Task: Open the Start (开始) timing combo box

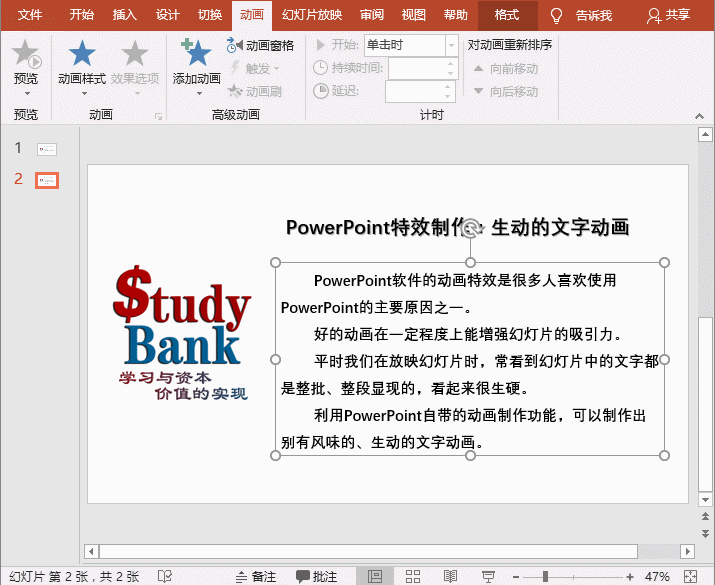Action: [x=411, y=45]
